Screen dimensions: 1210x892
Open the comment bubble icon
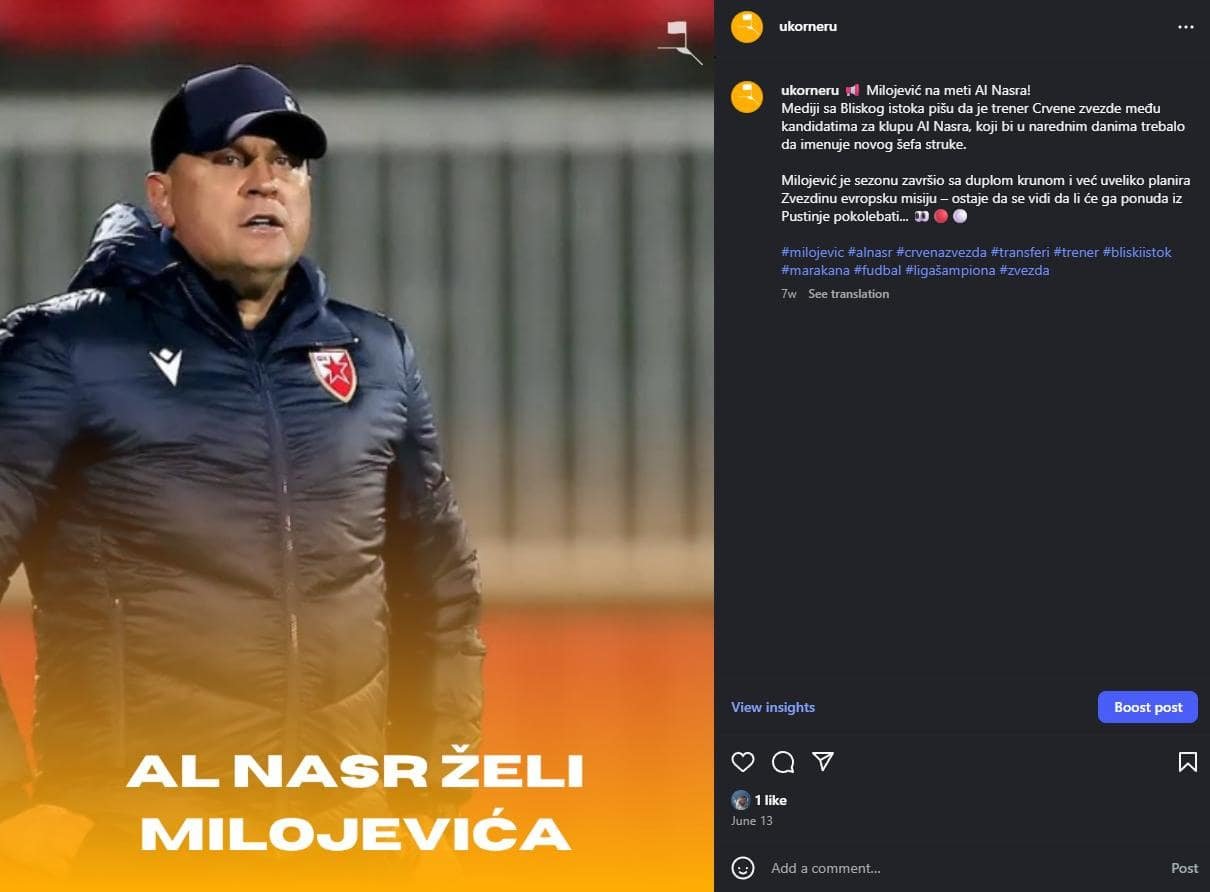pos(783,762)
